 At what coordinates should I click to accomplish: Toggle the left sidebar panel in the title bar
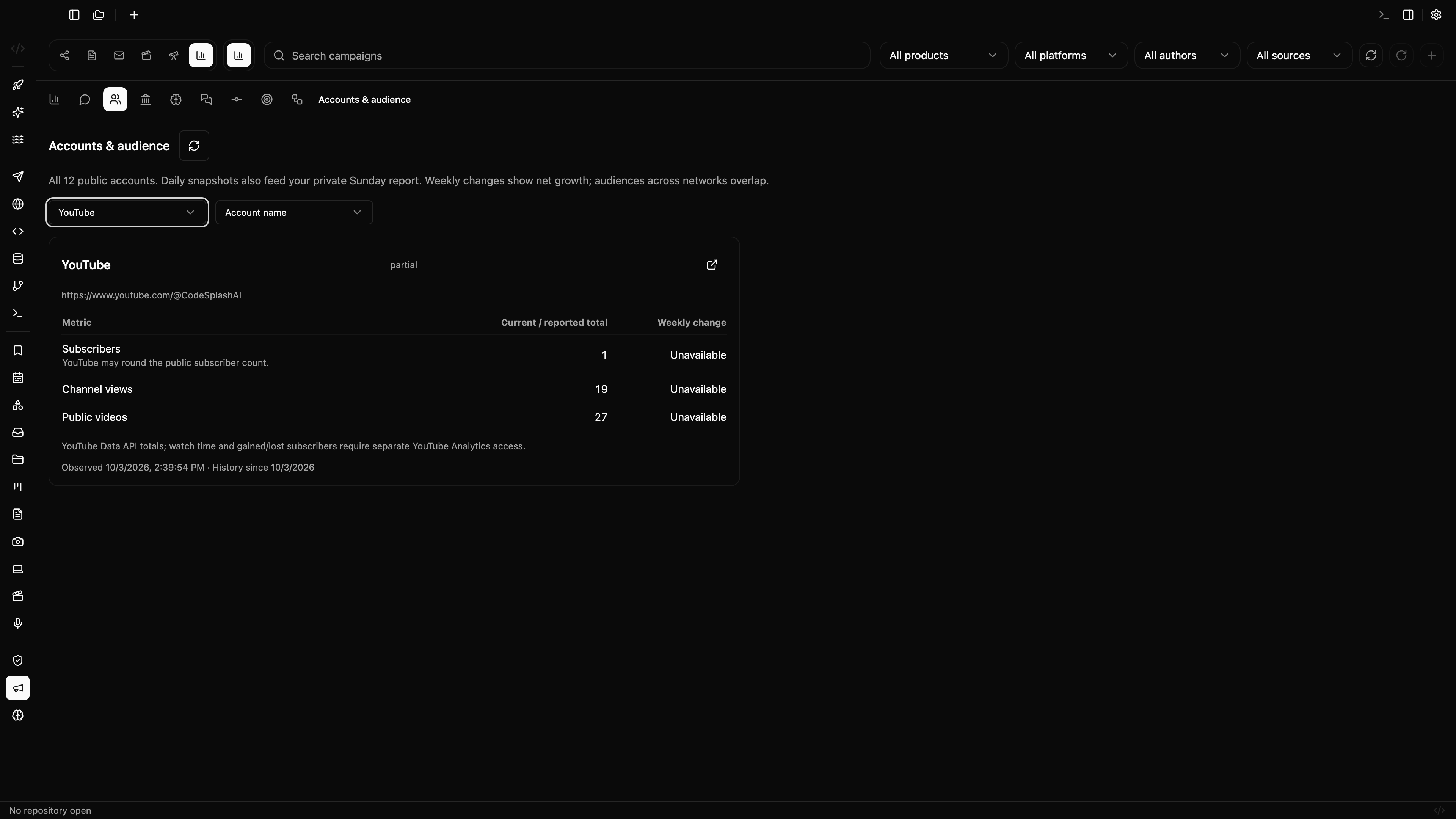click(x=74, y=15)
